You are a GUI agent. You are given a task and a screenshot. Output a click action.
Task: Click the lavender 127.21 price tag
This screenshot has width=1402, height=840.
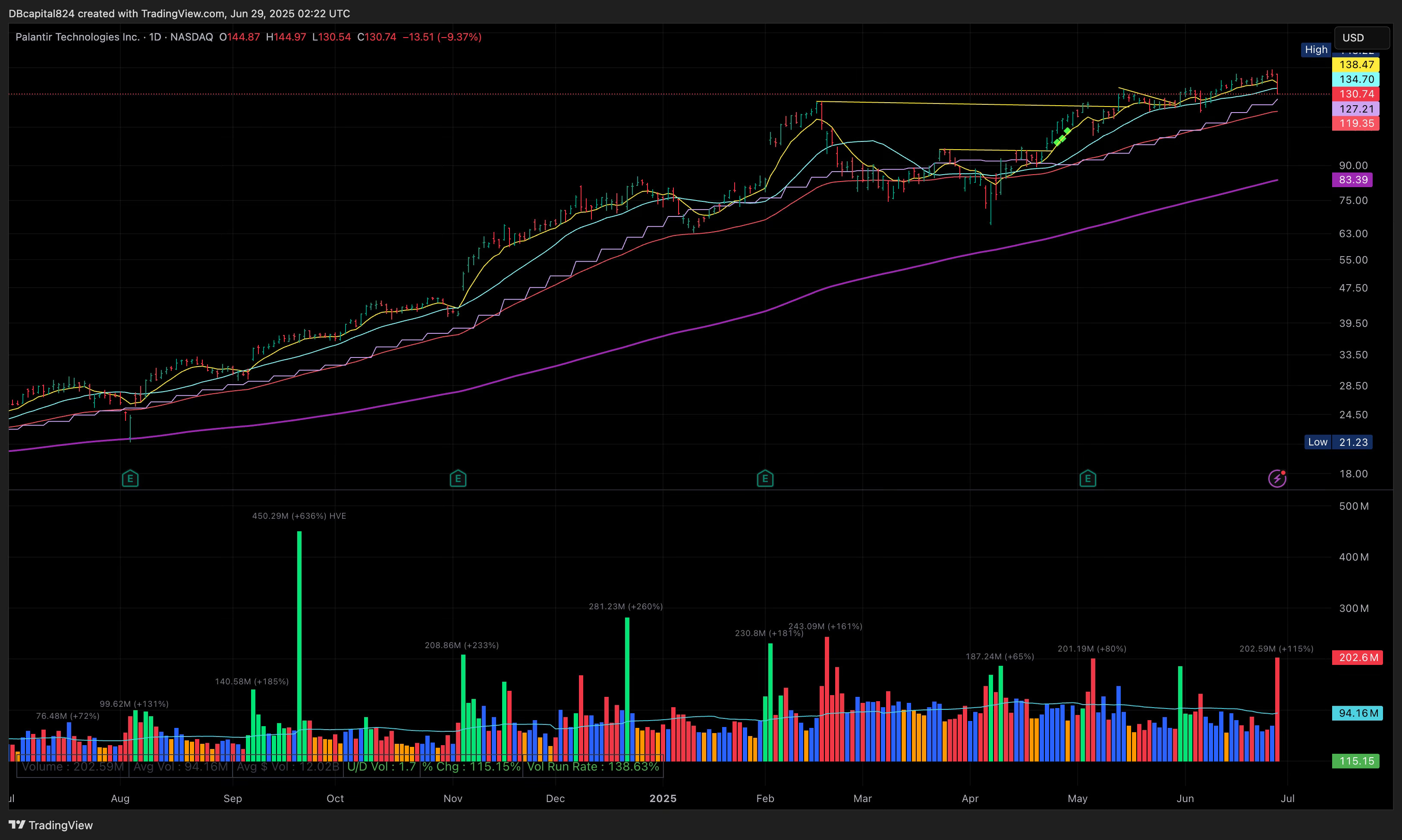click(1355, 109)
